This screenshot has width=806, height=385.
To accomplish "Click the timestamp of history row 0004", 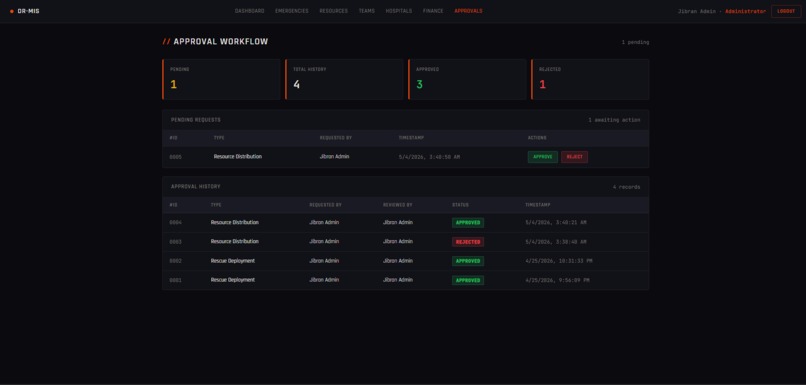I will 556,223.
